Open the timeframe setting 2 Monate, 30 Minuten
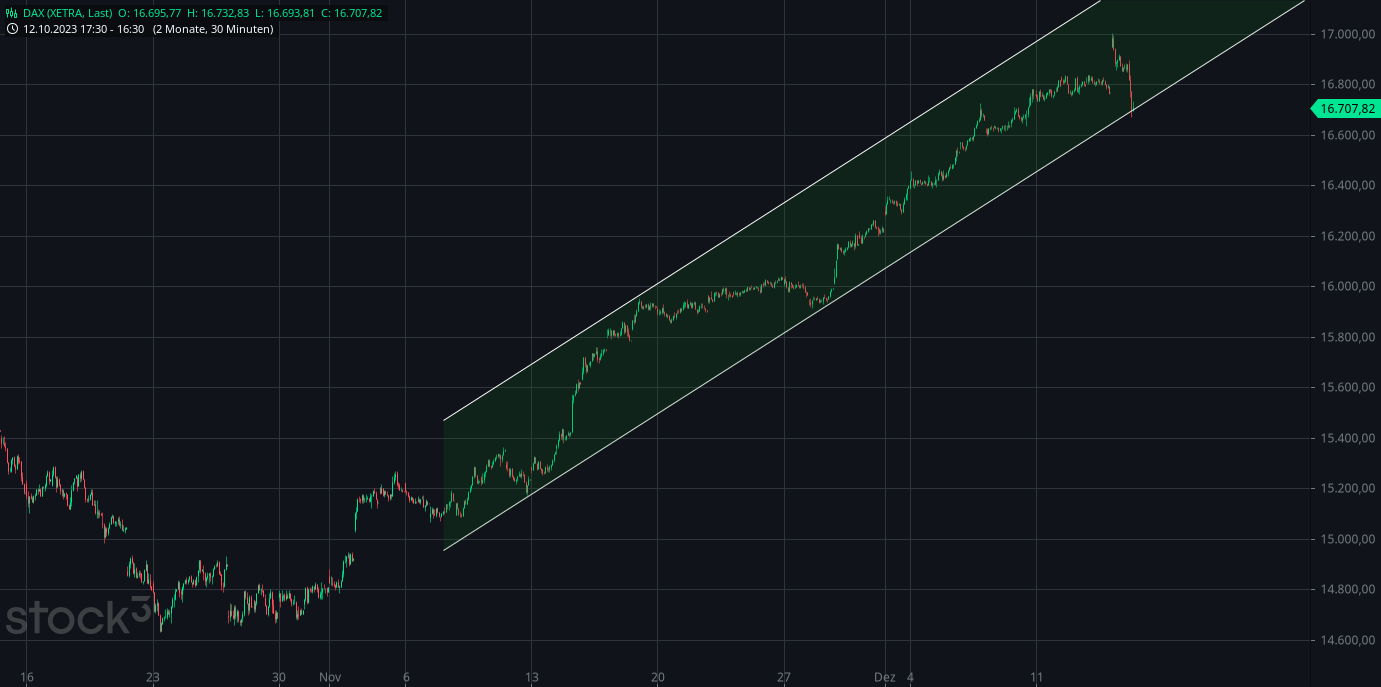This screenshot has height=687, width=1381. click(213, 30)
